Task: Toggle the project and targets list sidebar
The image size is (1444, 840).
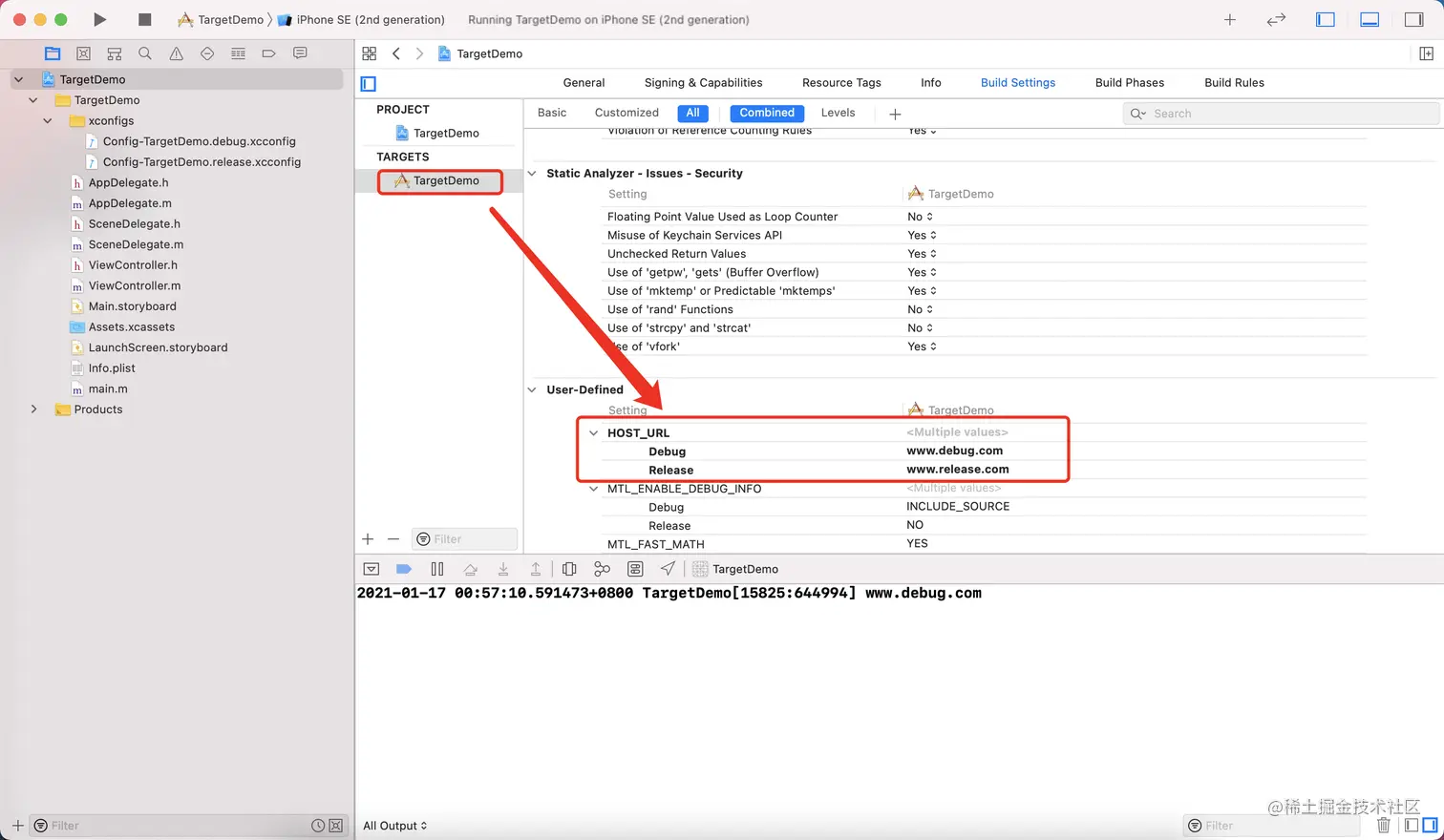Action: [x=369, y=83]
